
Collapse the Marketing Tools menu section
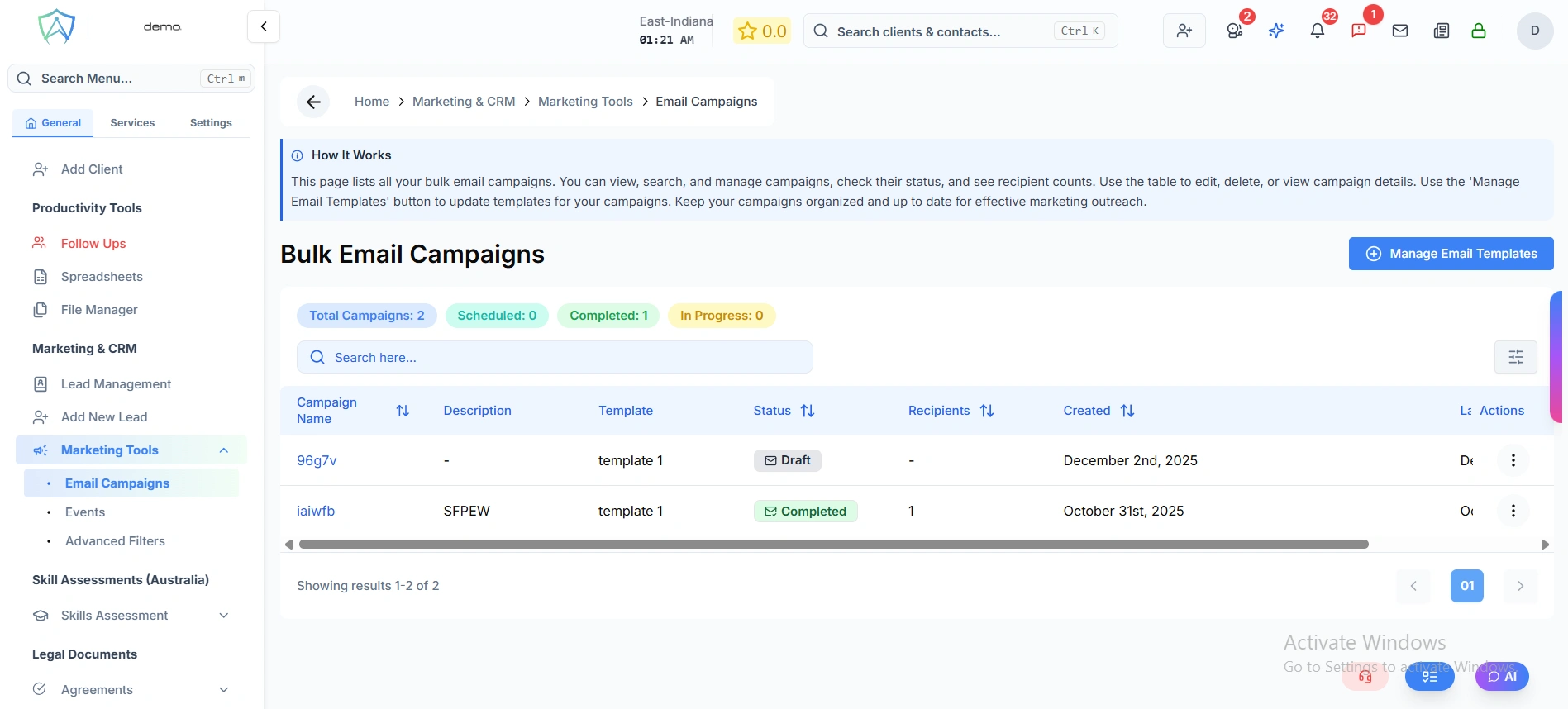pos(223,450)
